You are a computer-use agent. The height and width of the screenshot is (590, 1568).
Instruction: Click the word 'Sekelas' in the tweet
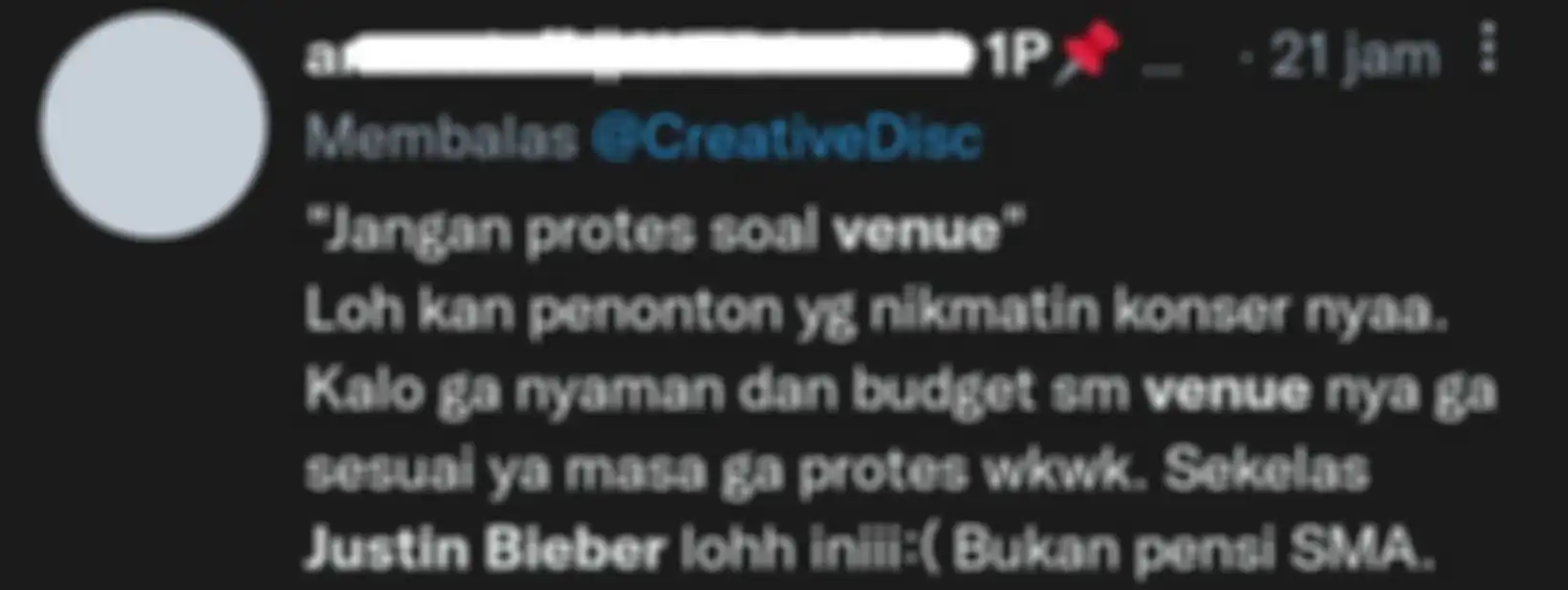(x=1267, y=470)
